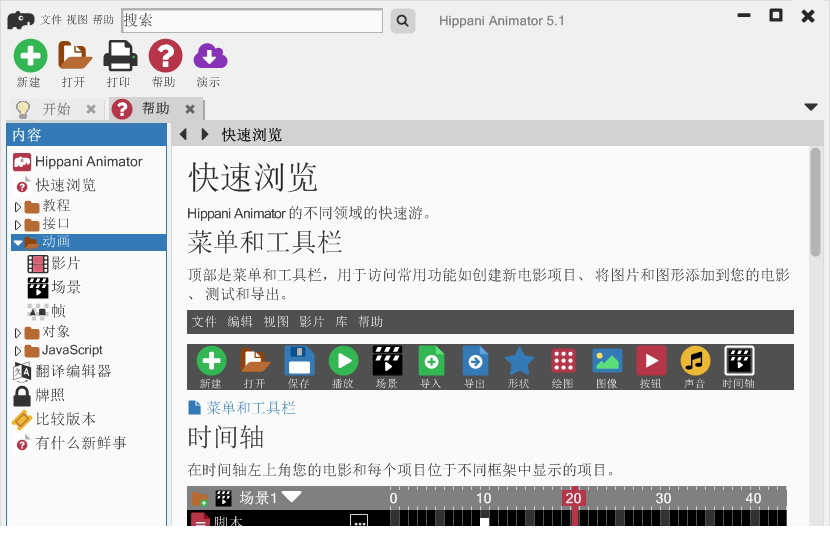This screenshot has width=830, height=547.
Task: Open the 场景1 dropdown in timeline image
Action: [x=292, y=497]
